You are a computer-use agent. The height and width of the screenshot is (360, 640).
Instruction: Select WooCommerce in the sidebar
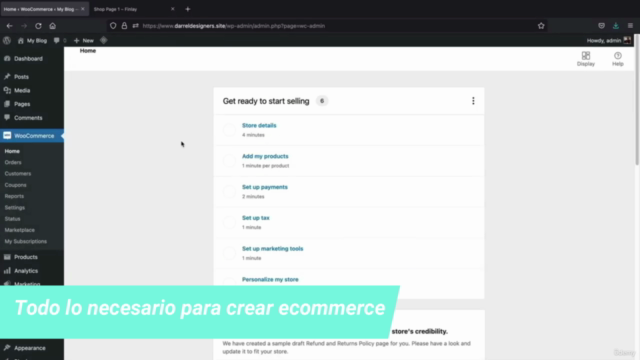coord(32,136)
